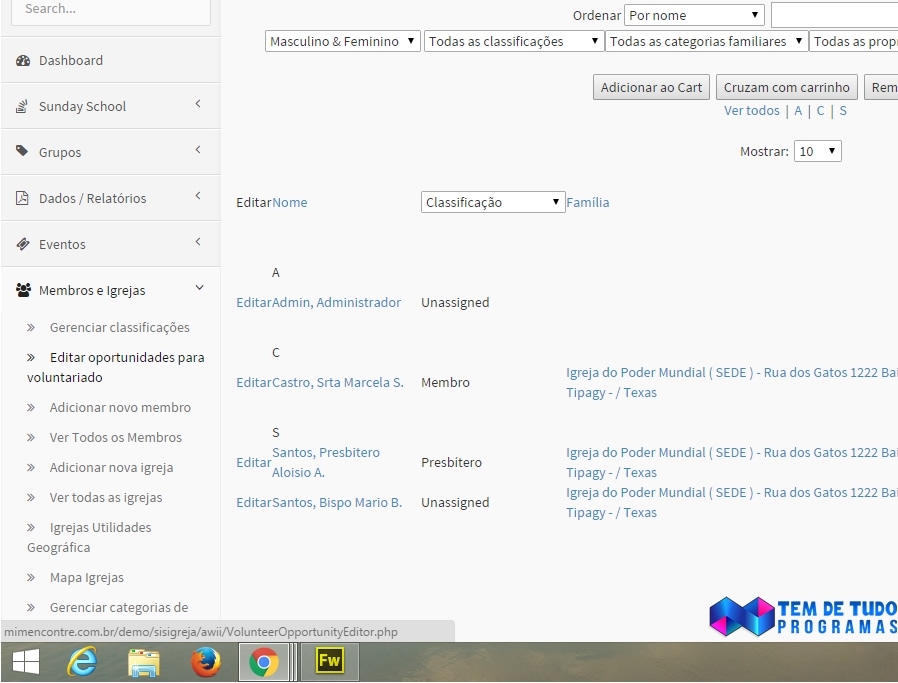Select Ver todas as igrejas menu item
The height and width of the screenshot is (683, 898).
coord(106,498)
